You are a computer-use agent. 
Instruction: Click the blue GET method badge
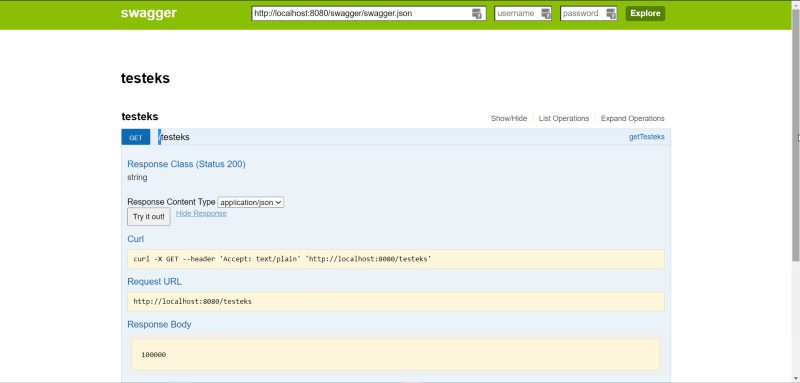(x=136, y=137)
